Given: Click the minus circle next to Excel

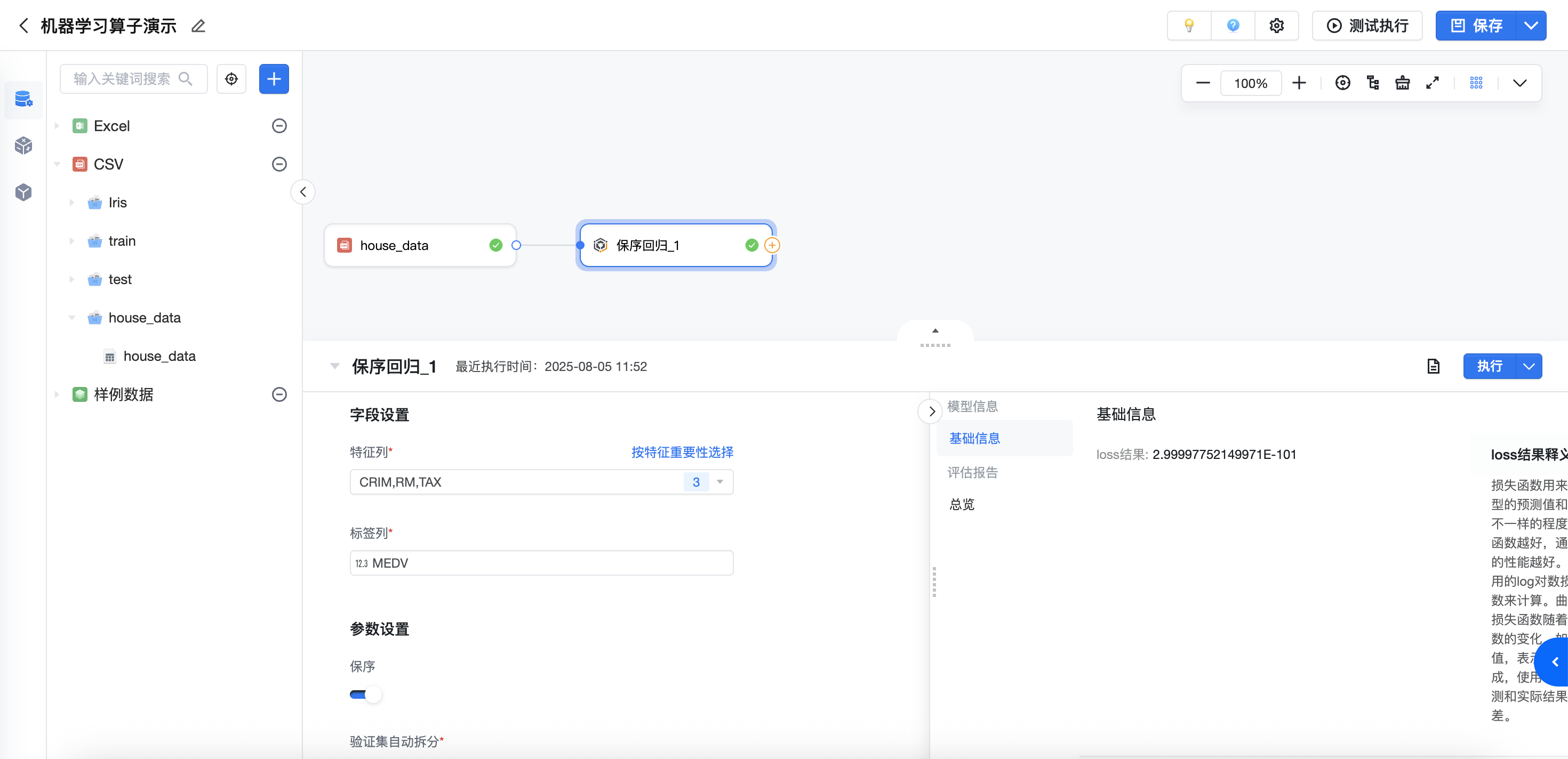Looking at the screenshot, I should point(279,126).
